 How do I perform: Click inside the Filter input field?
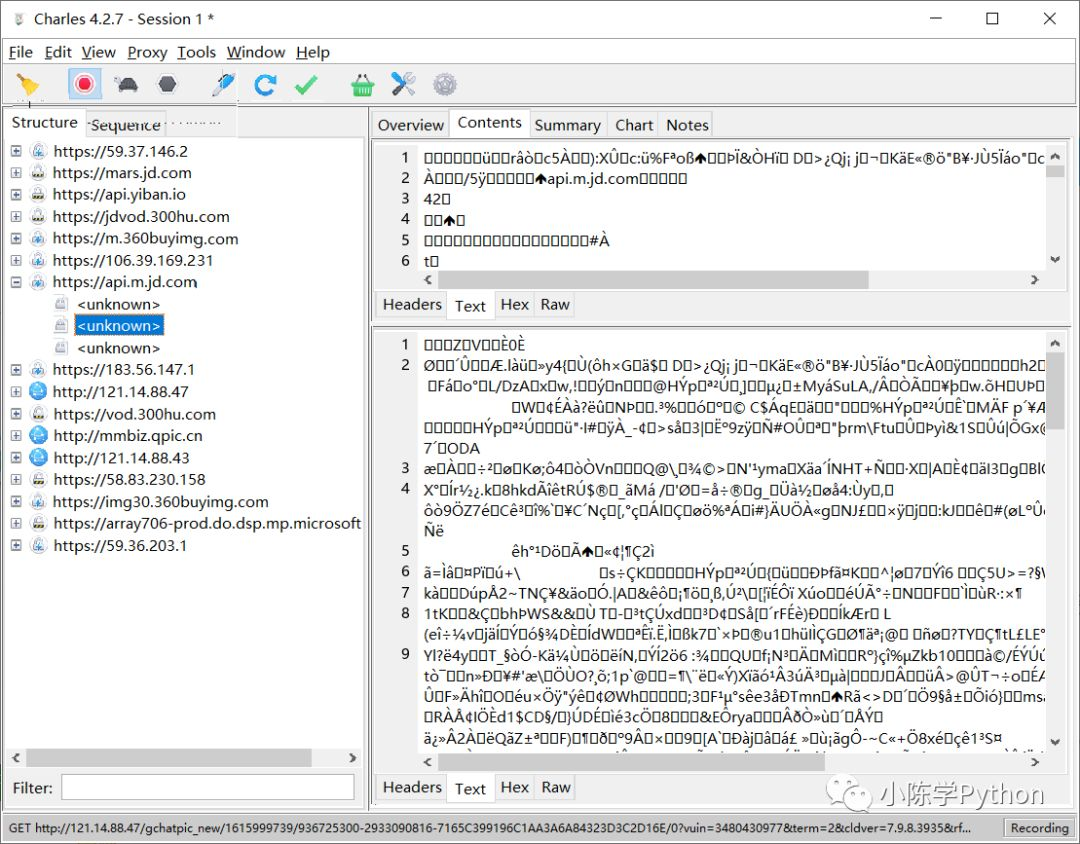coord(207,788)
